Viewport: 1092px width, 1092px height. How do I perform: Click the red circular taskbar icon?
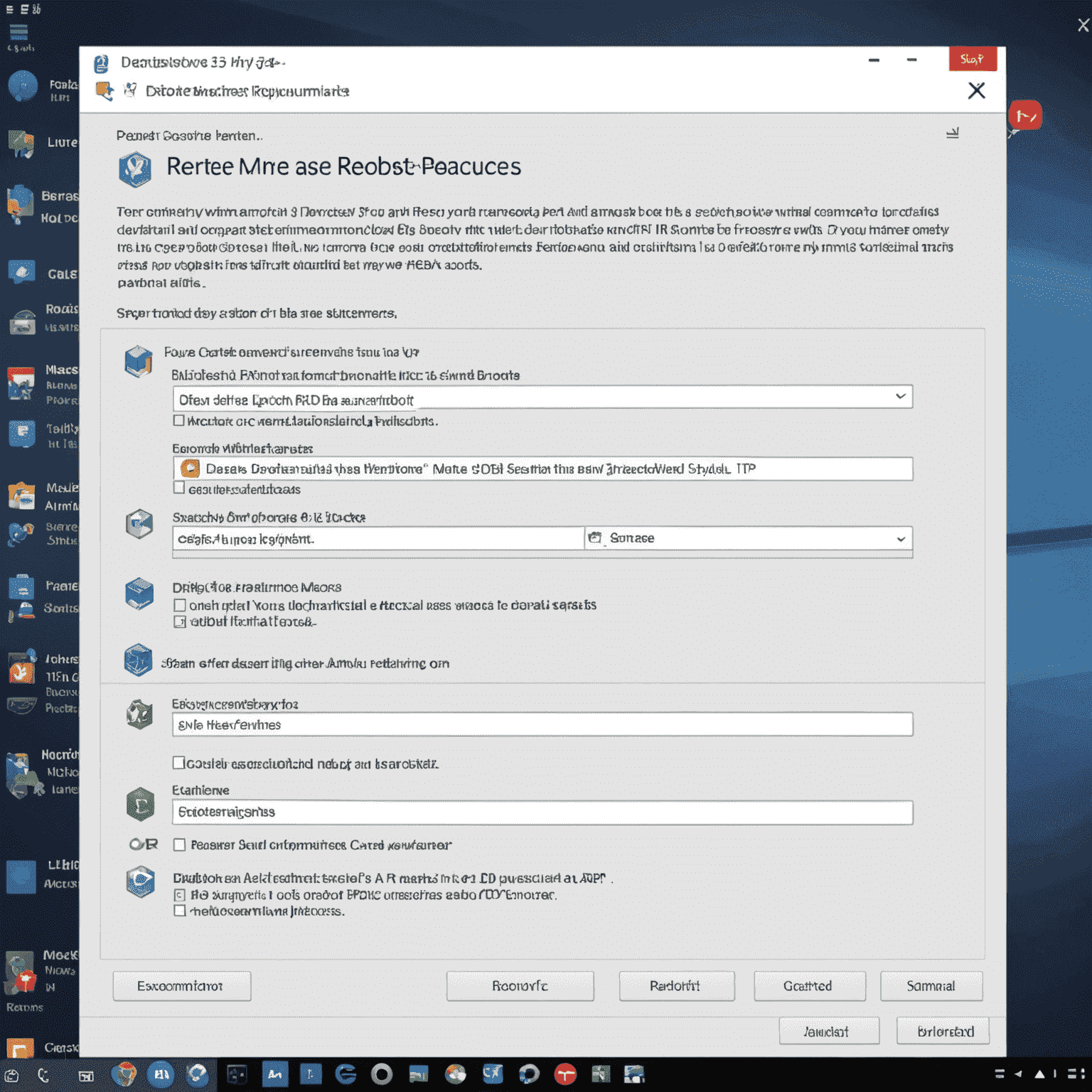click(565, 1074)
